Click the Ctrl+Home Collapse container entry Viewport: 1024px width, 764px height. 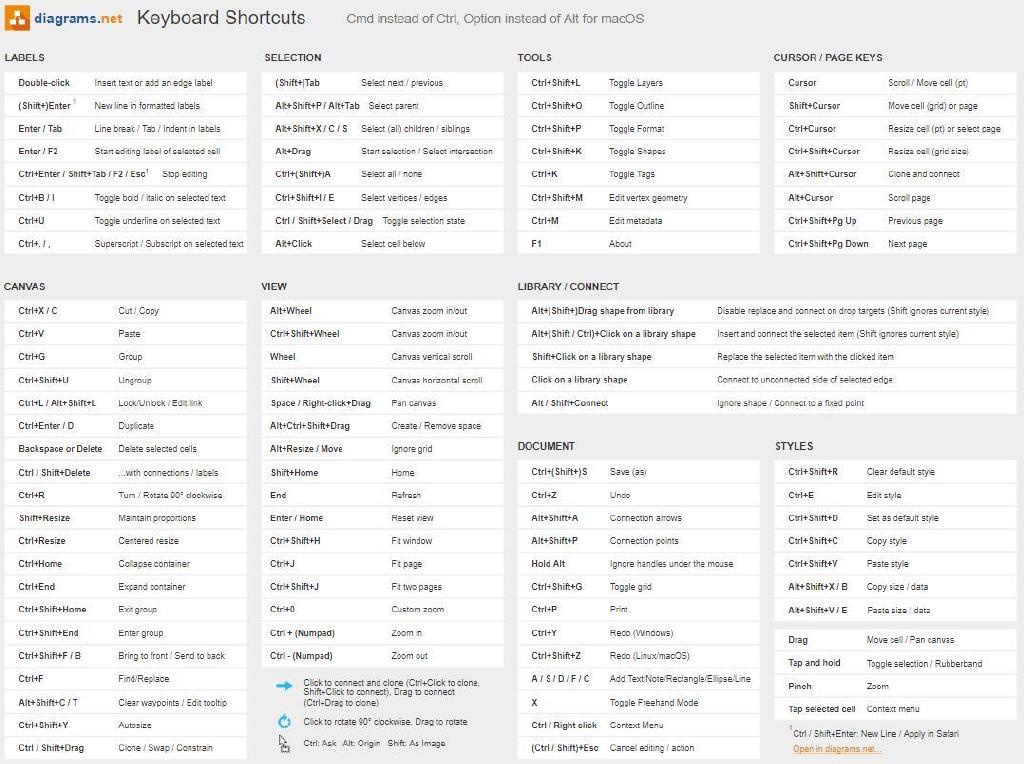tap(125, 564)
